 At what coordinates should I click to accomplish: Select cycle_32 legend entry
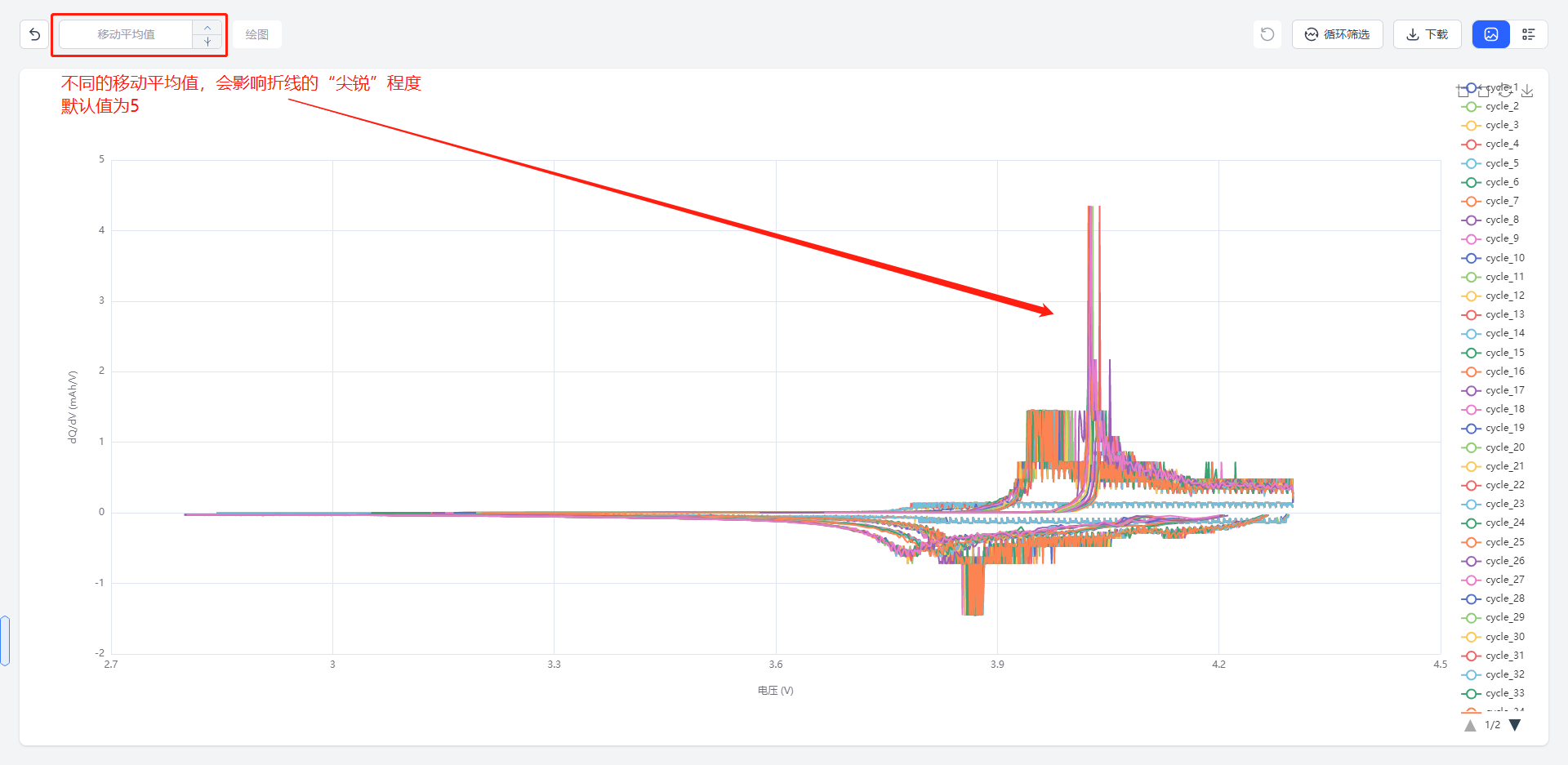[x=1493, y=674]
